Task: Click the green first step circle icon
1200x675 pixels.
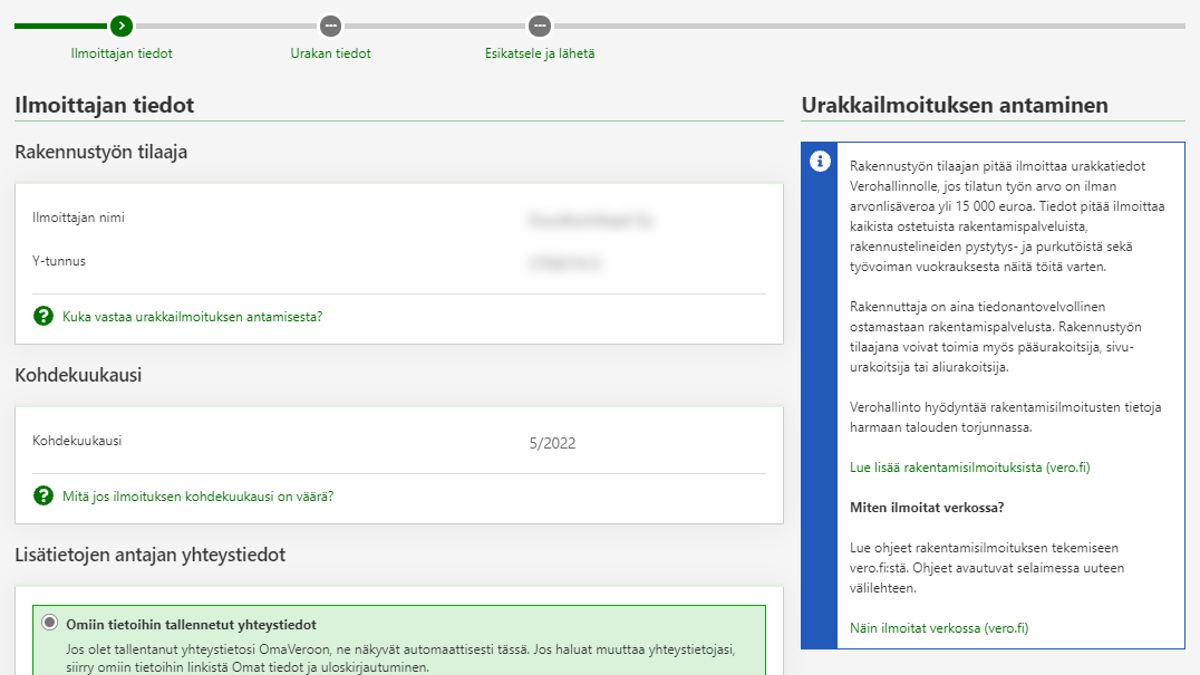Action: pos(121,25)
